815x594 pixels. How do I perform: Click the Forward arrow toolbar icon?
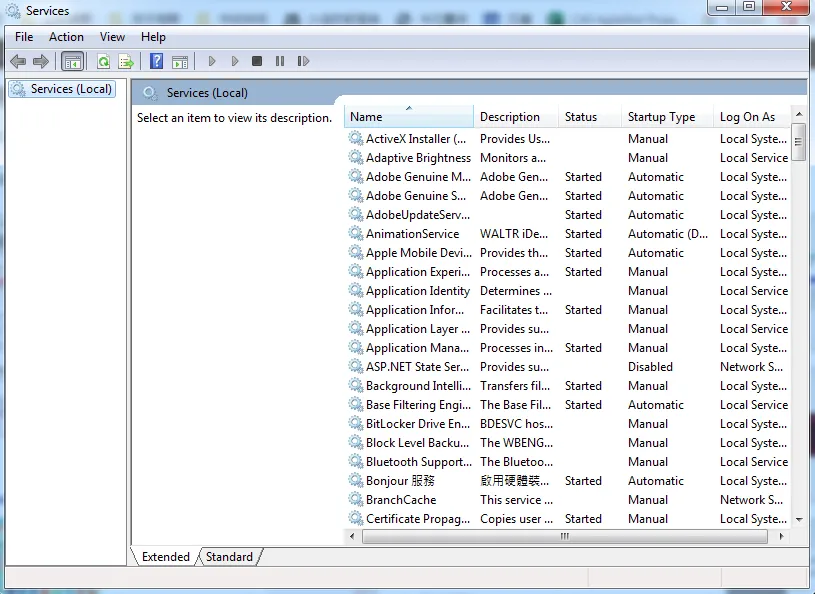[x=41, y=61]
